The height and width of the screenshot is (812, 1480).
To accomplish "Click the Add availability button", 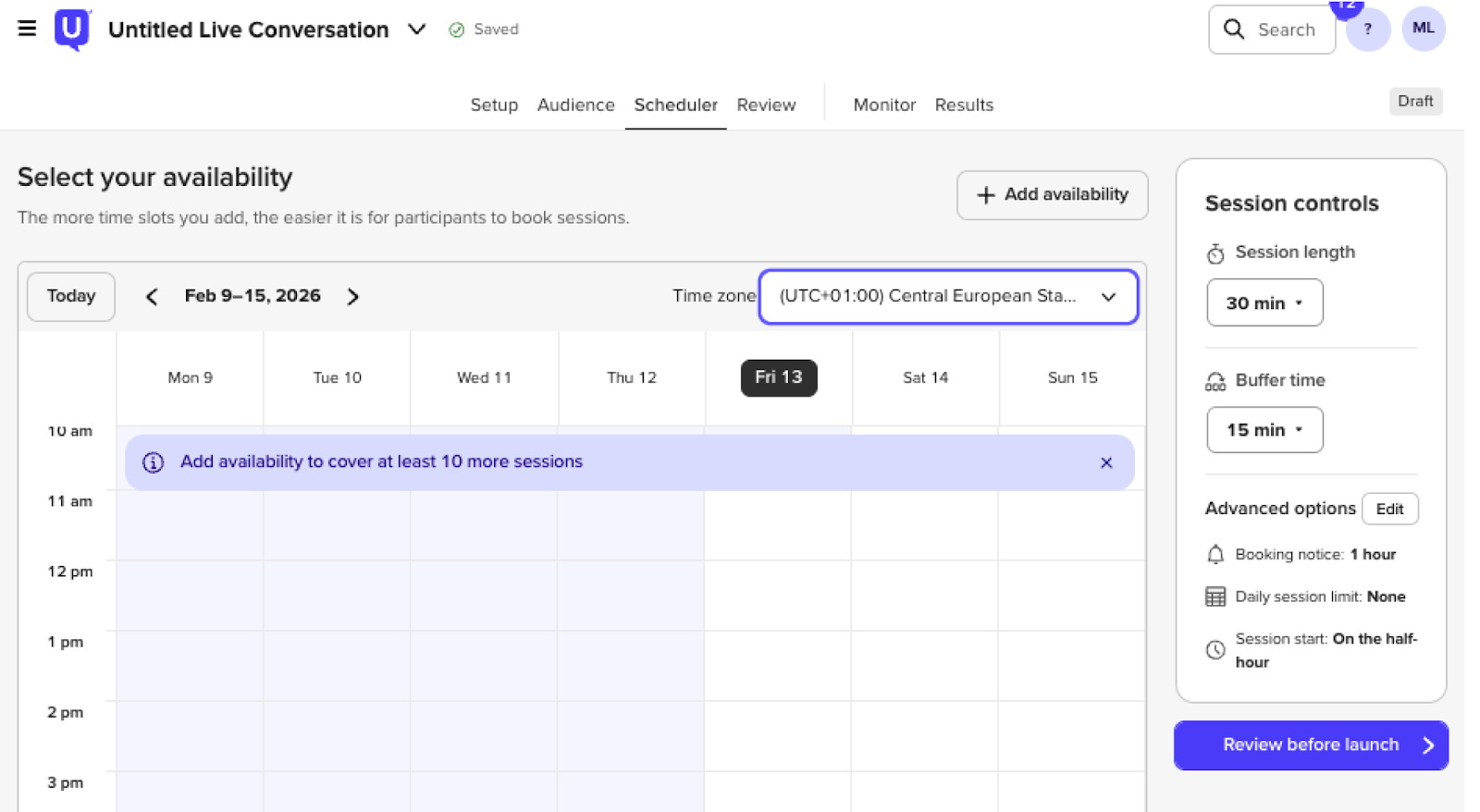I will pos(1052,195).
